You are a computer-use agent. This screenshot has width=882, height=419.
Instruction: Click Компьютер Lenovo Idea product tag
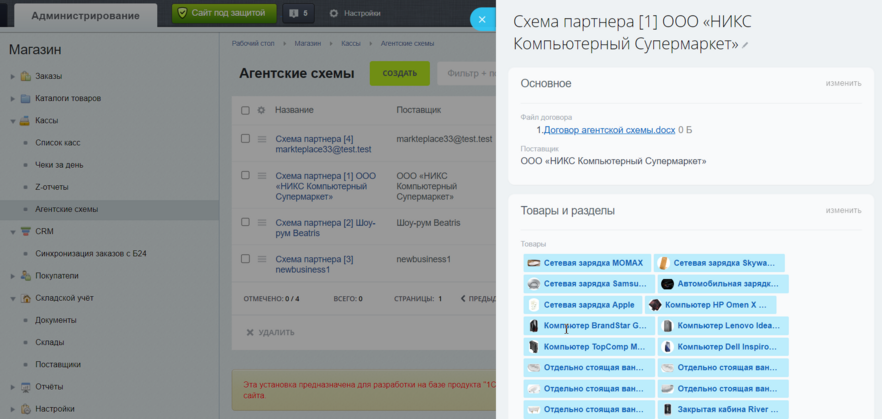tap(723, 326)
